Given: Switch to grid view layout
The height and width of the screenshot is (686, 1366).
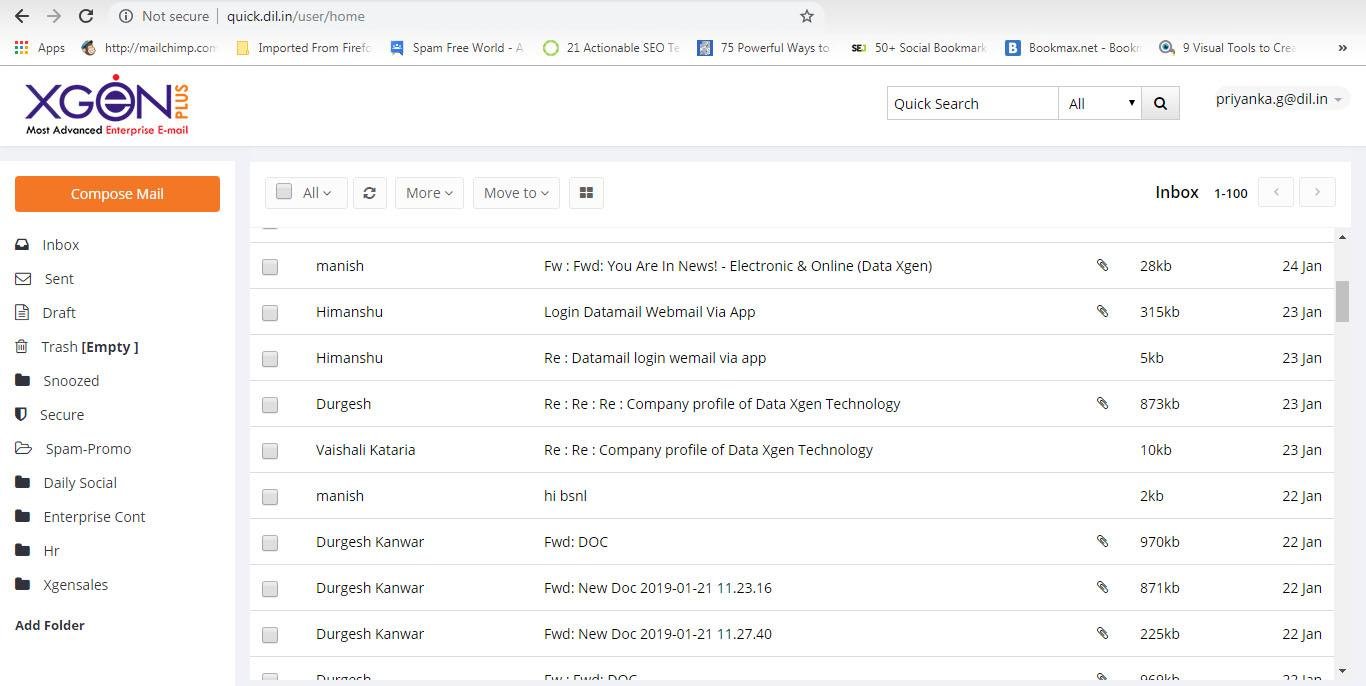Looking at the screenshot, I should click(586, 192).
